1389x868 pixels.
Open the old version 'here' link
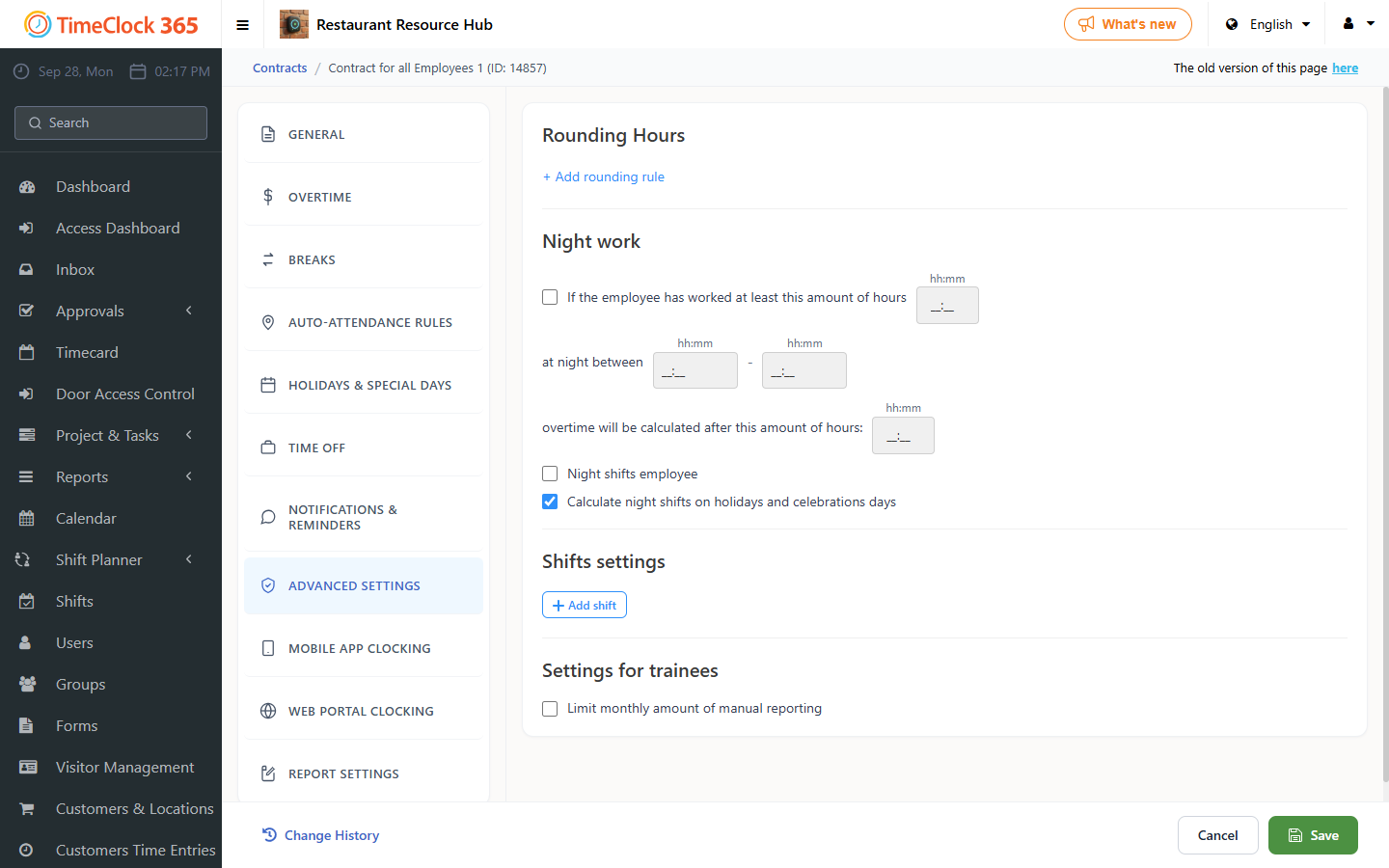[x=1346, y=68]
